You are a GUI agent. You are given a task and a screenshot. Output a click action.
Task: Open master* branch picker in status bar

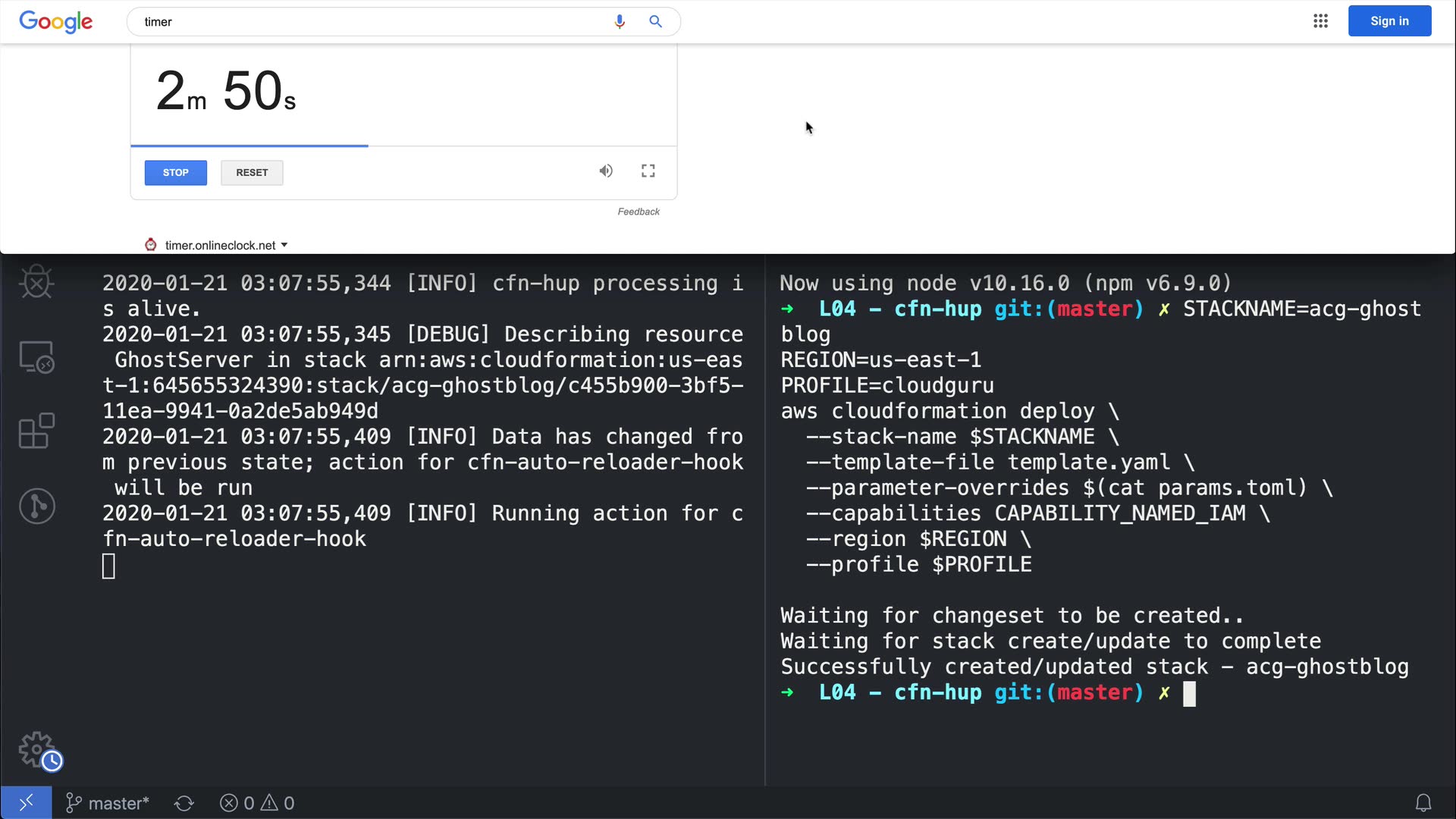click(x=107, y=803)
